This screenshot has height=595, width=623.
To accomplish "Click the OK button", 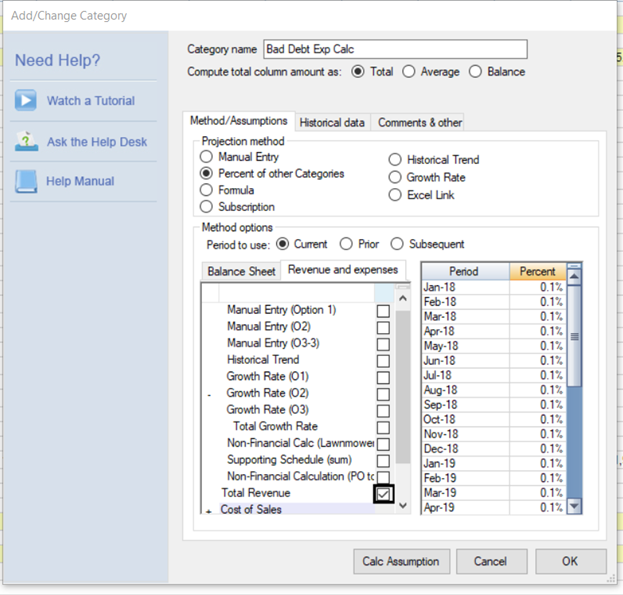I will (570, 561).
